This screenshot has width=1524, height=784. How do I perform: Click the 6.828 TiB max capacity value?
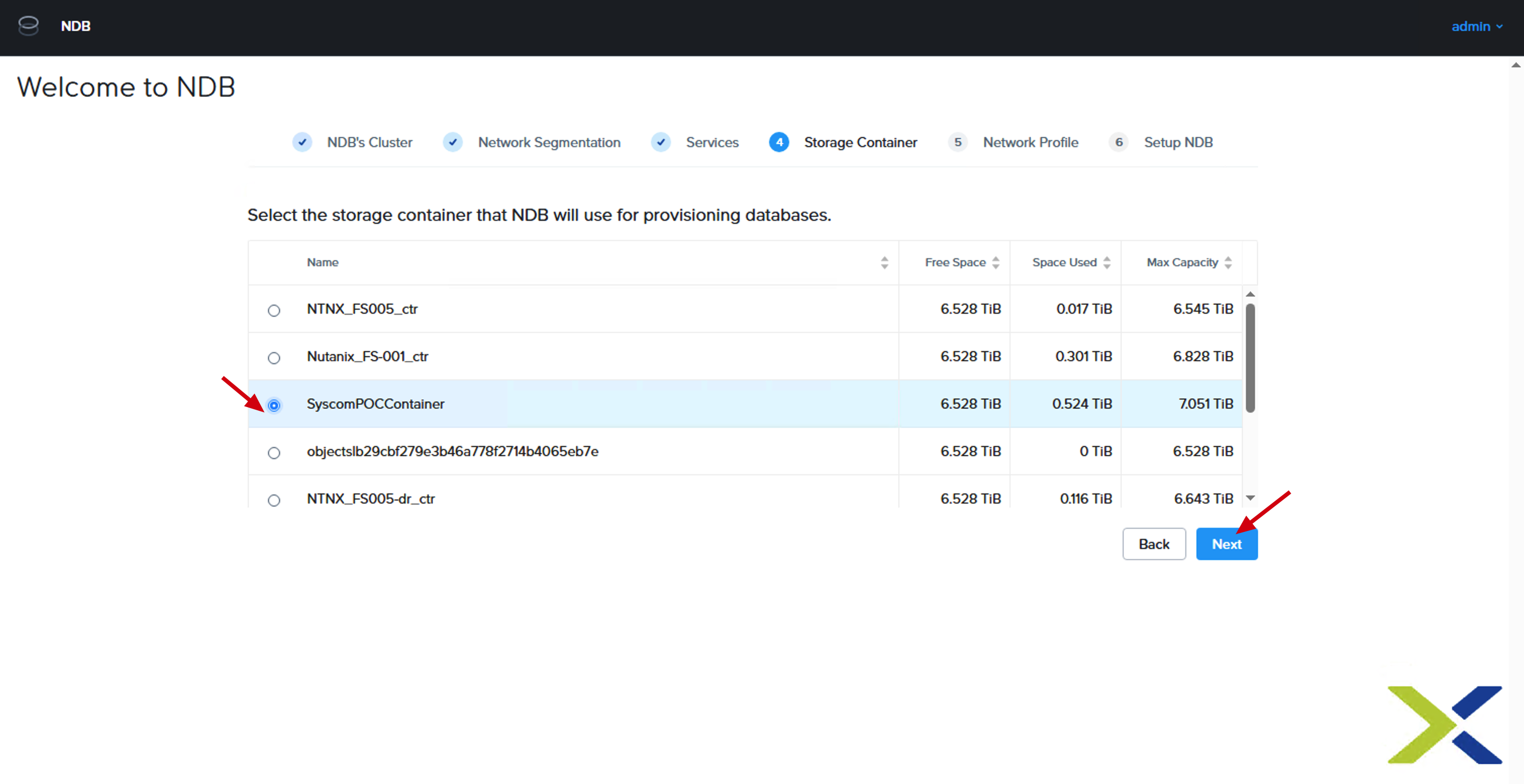pos(1203,357)
